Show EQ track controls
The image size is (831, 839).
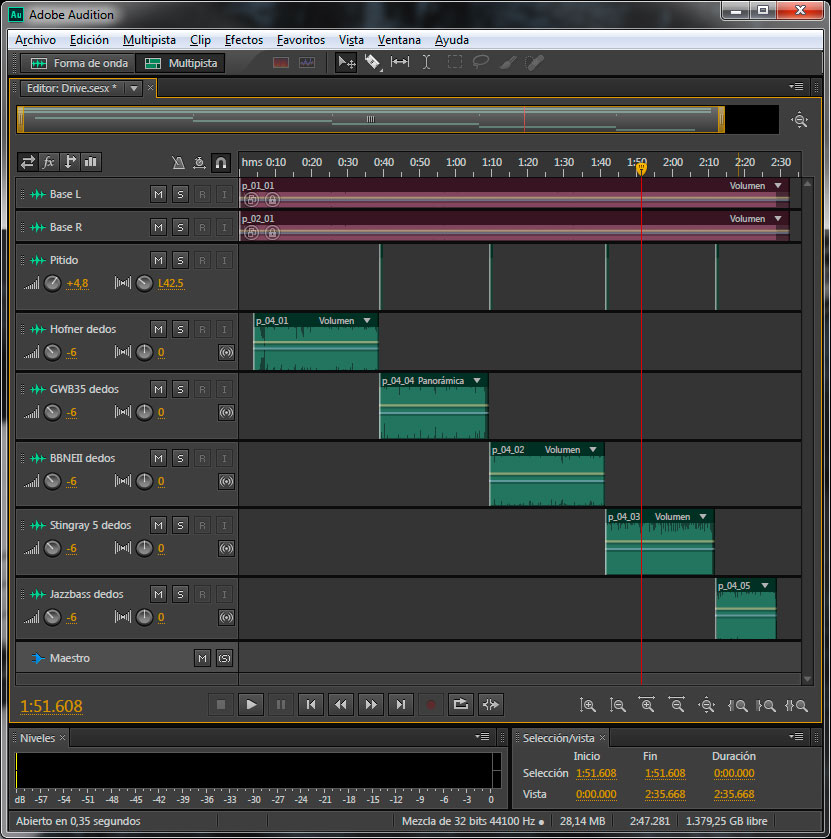click(90, 162)
